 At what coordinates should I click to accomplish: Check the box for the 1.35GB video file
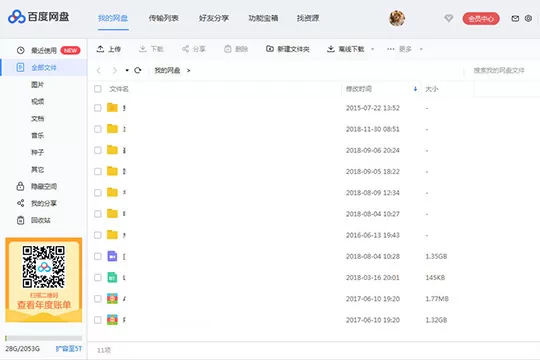click(98, 256)
